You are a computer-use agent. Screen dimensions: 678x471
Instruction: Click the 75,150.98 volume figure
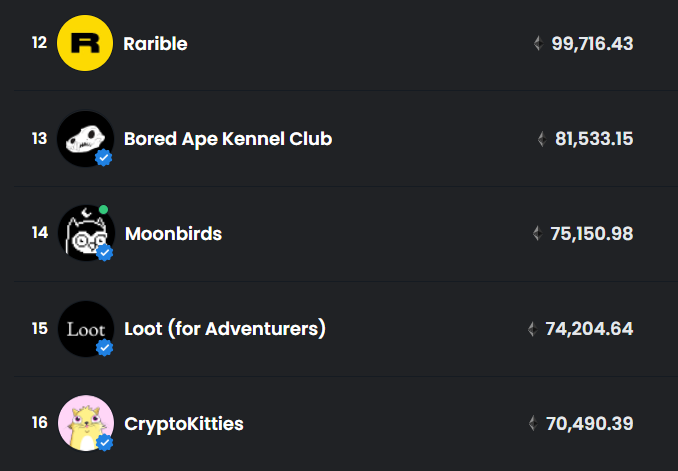click(x=591, y=234)
